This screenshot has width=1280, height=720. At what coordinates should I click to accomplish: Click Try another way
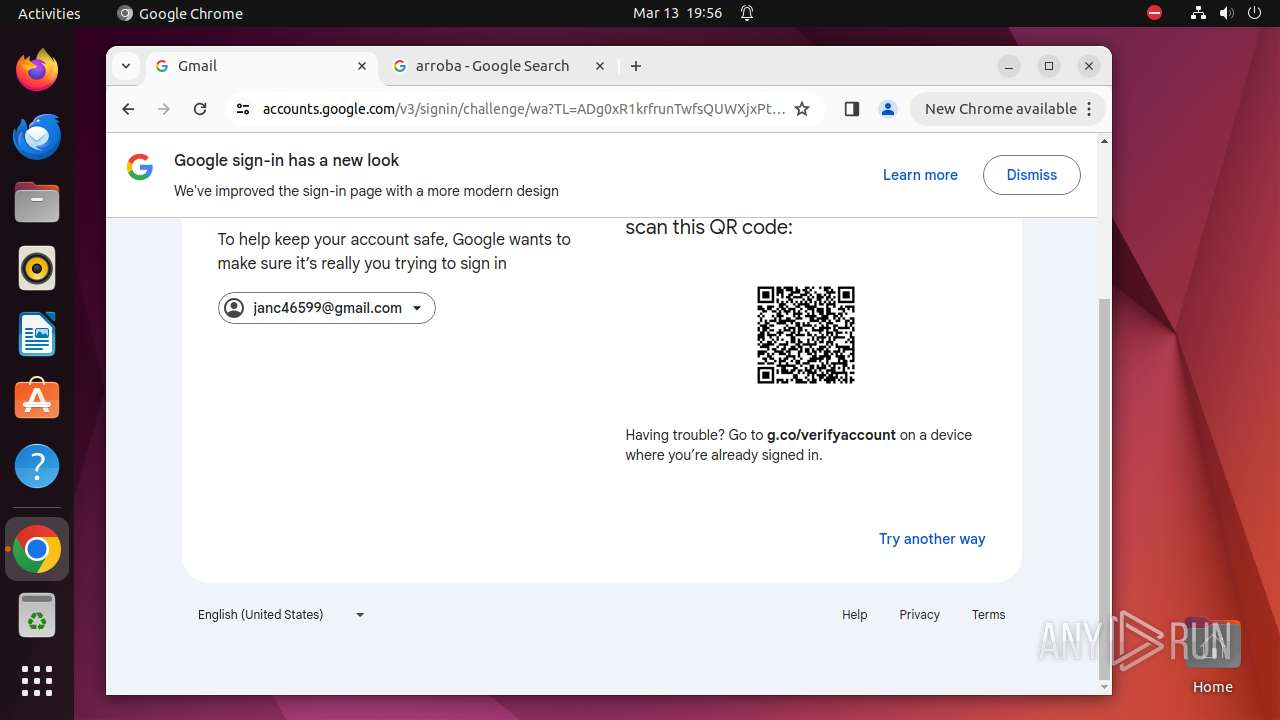pos(932,539)
